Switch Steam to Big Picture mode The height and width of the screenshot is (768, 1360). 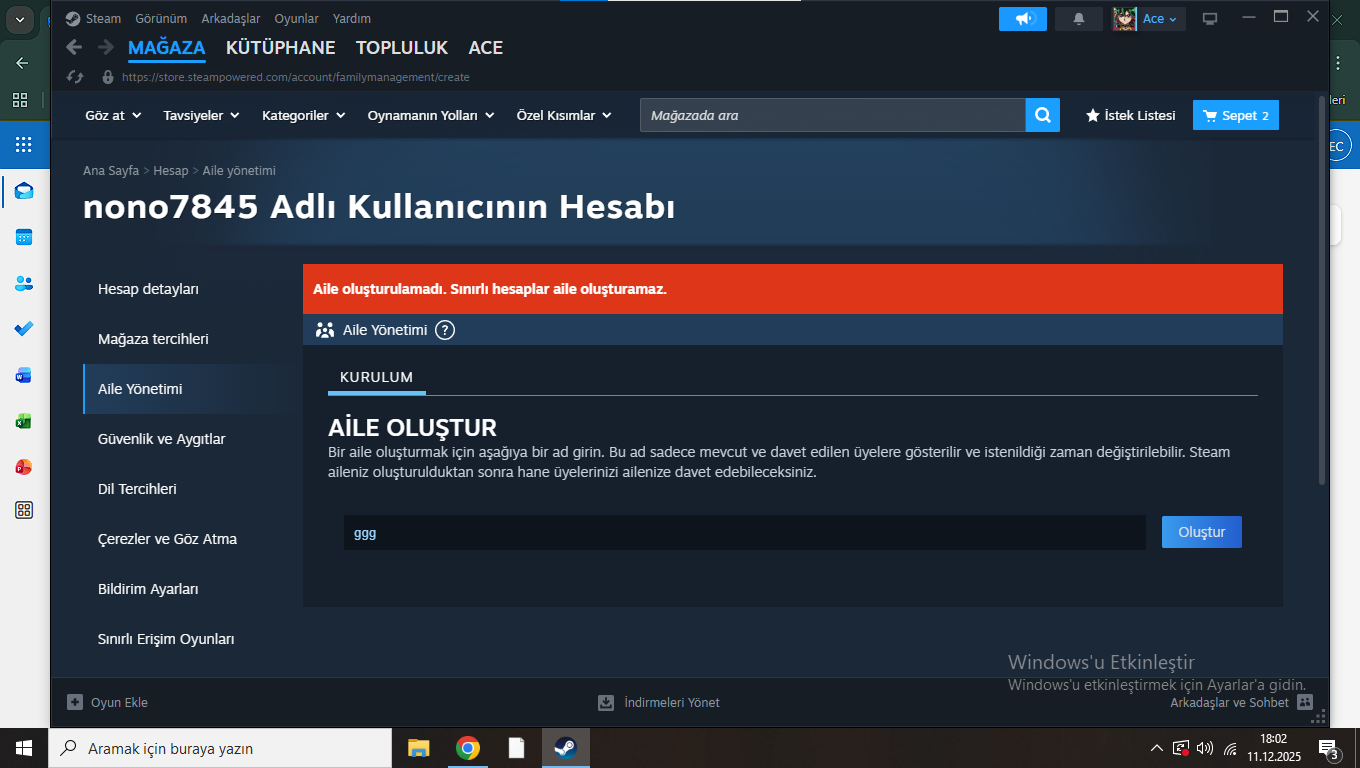pyautogui.click(x=1210, y=19)
